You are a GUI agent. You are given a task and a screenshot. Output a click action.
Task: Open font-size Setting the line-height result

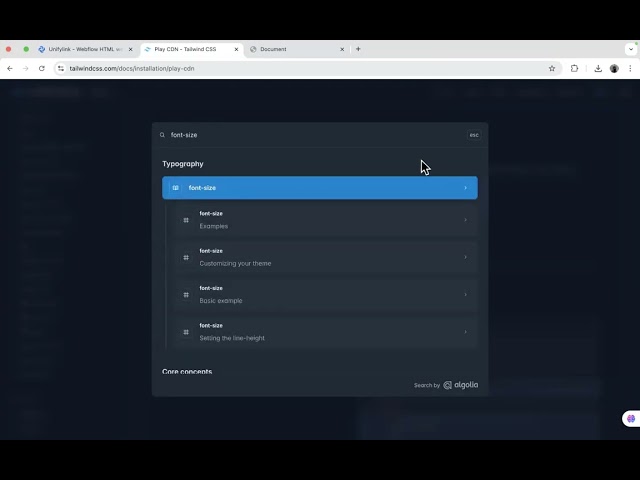click(x=325, y=332)
